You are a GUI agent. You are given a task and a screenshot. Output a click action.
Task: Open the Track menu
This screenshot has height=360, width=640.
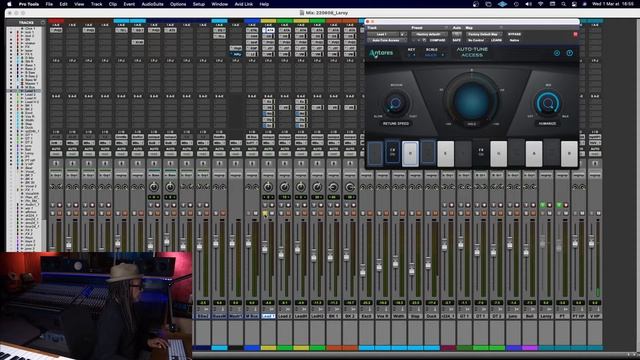96,4
